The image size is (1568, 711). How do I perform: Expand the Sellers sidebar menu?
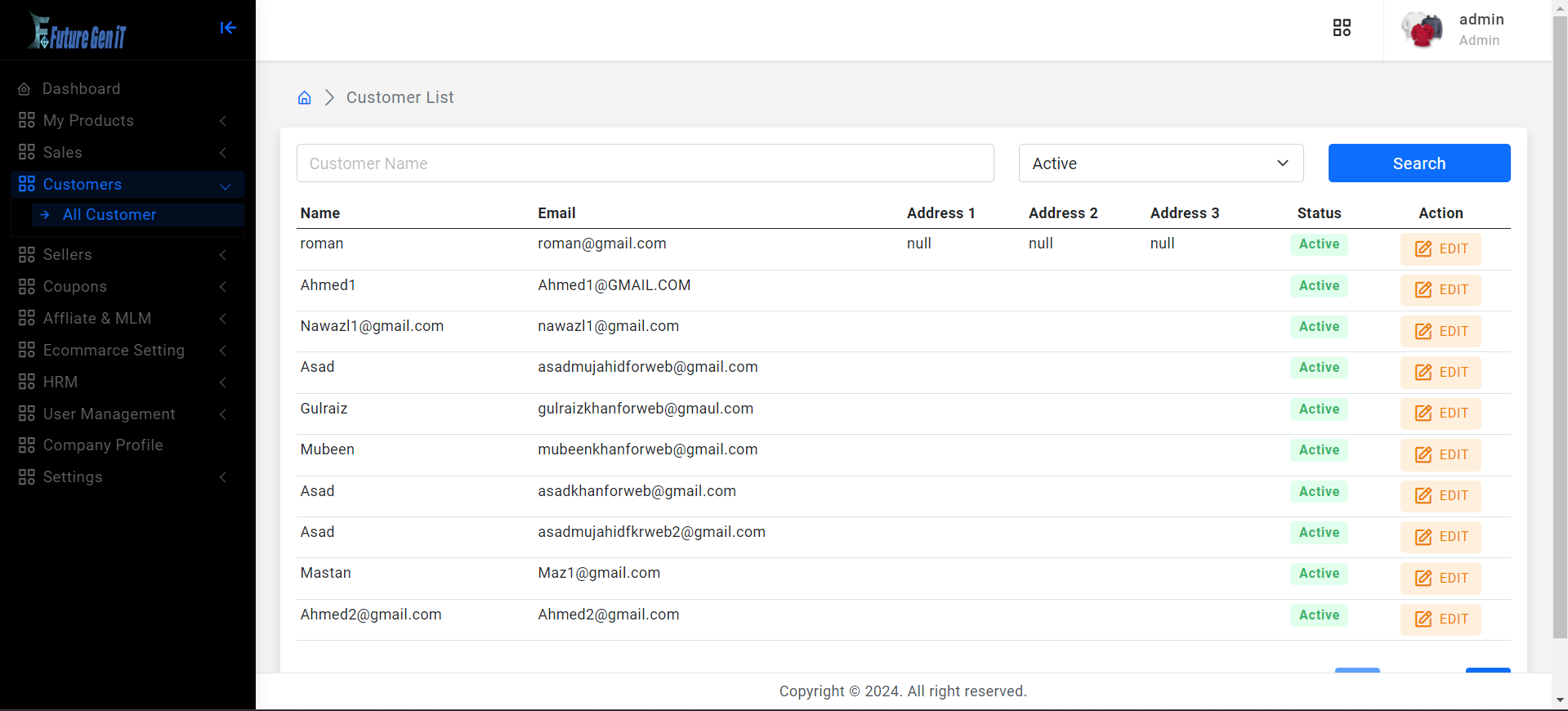[x=123, y=255]
